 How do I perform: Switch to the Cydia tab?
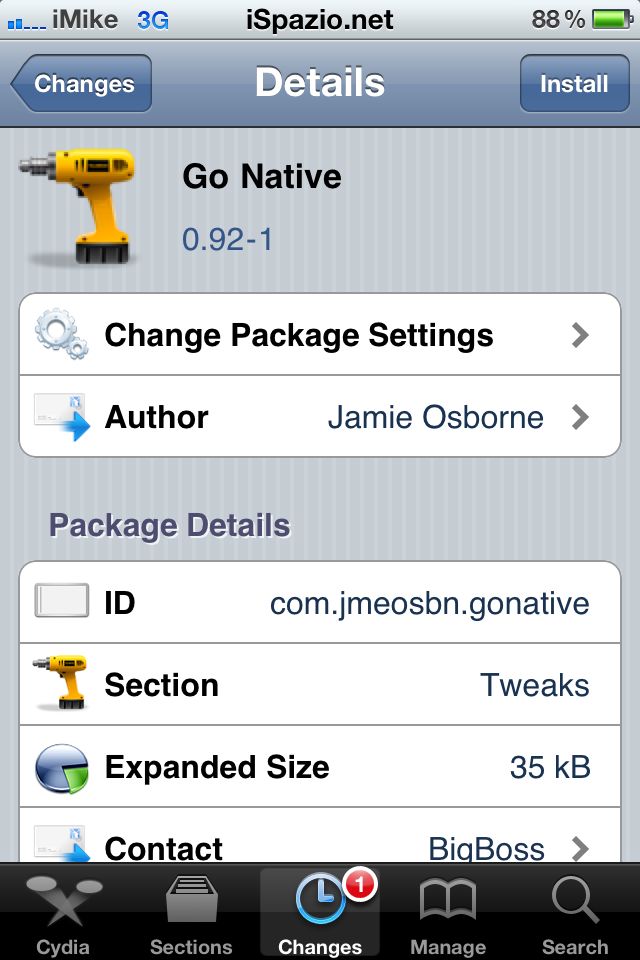[x=63, y=912]
